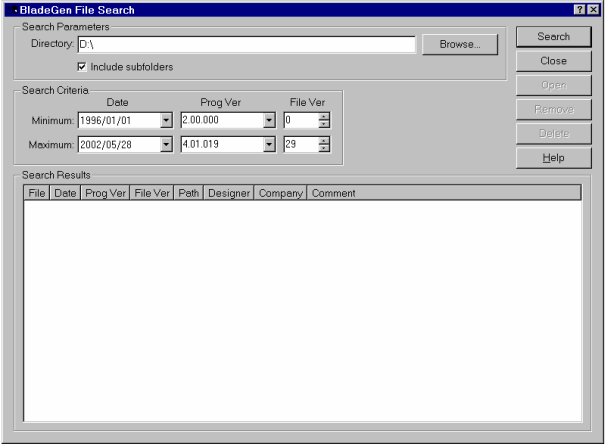Increase the Minimum File Ver spinner value
Image resolution: width=605 pixels, height=444 pixels.
(323, 117)
